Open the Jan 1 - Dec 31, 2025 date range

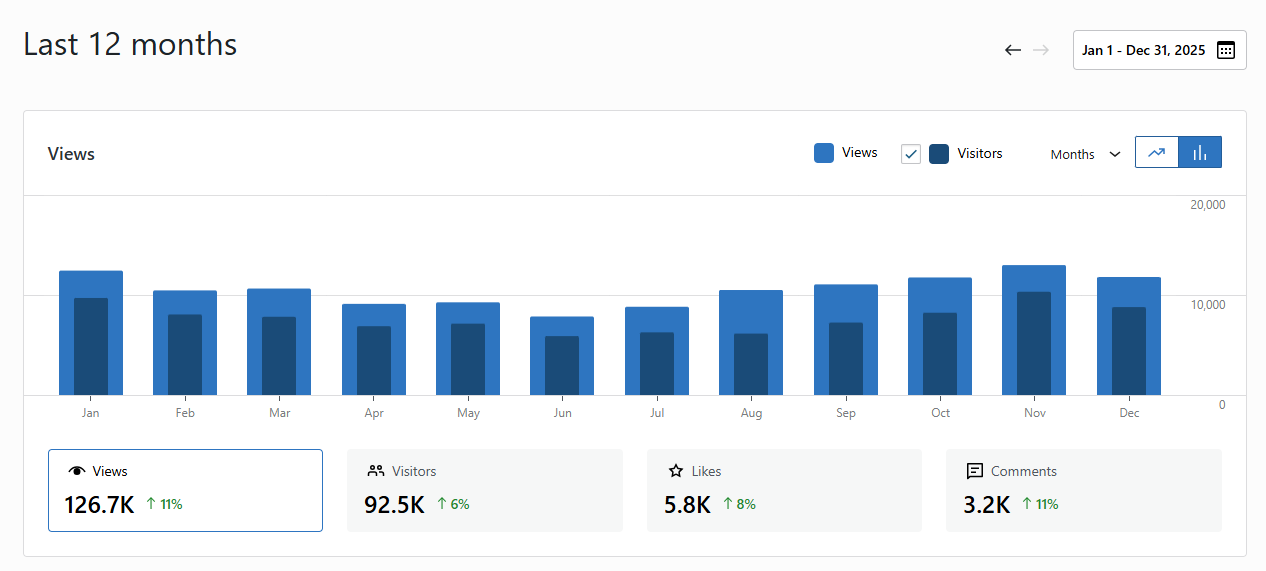point(1143,50)
